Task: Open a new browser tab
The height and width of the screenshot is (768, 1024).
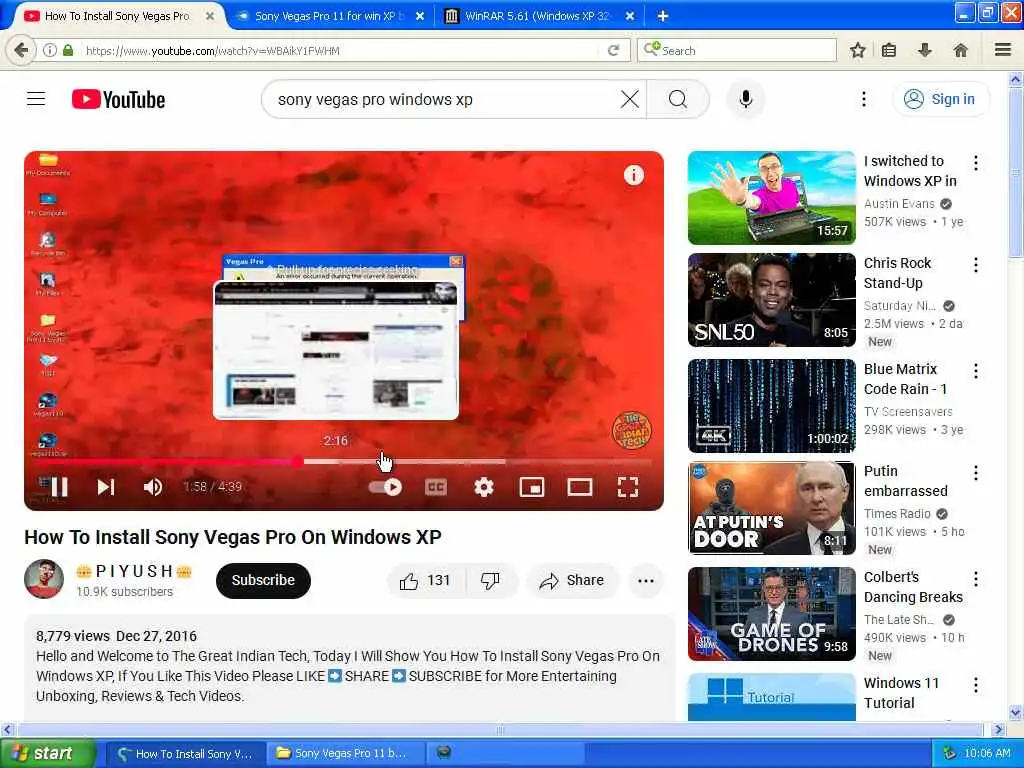Action: pyautogui.click(x=662, y=16)
